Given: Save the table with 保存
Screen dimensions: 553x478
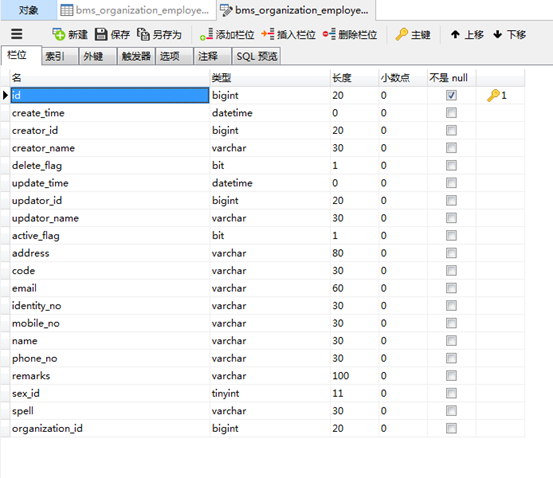Looking at the screenshot, I should tap(113, 34).
